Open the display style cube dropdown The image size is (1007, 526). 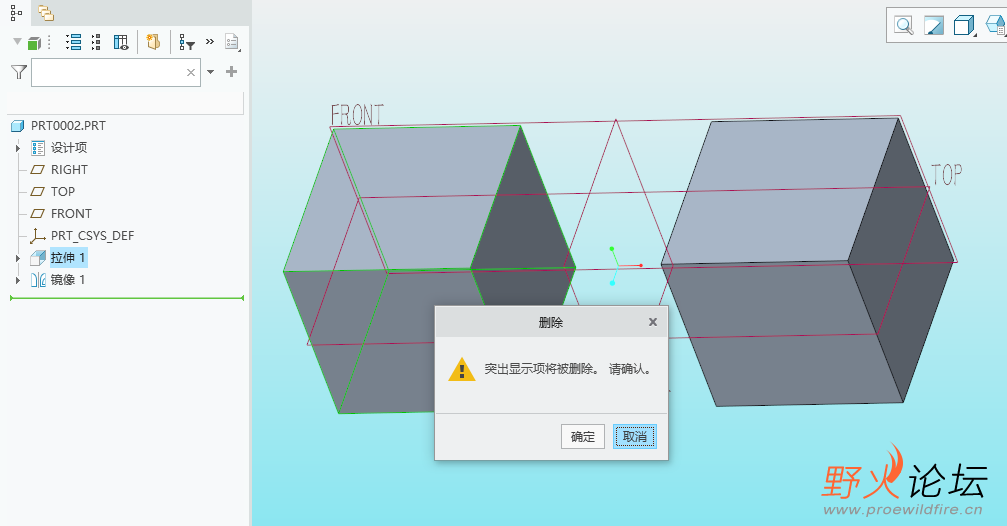[x=964, y=26]
